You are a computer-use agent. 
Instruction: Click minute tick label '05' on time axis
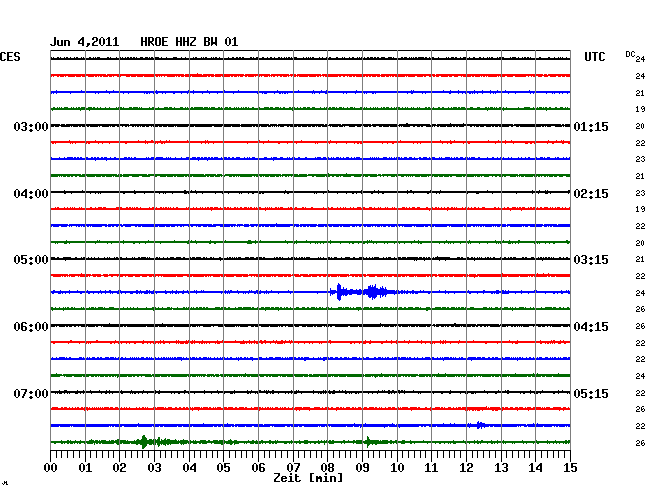tap(223, 468)
